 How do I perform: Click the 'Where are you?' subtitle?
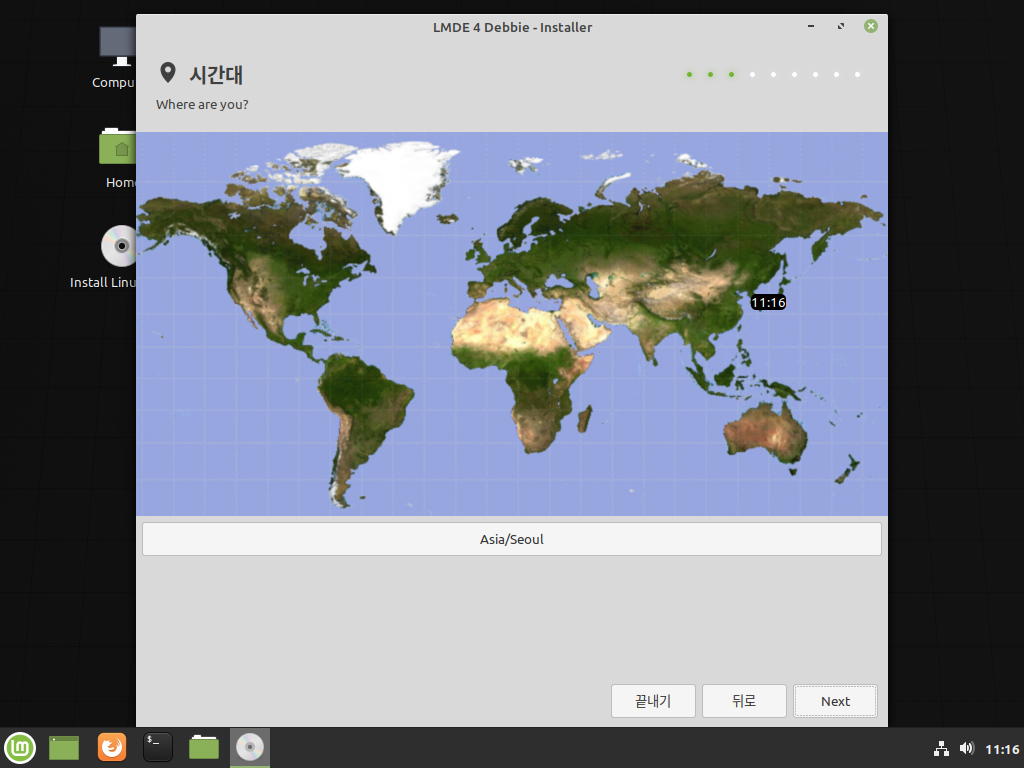coord(202,104)
